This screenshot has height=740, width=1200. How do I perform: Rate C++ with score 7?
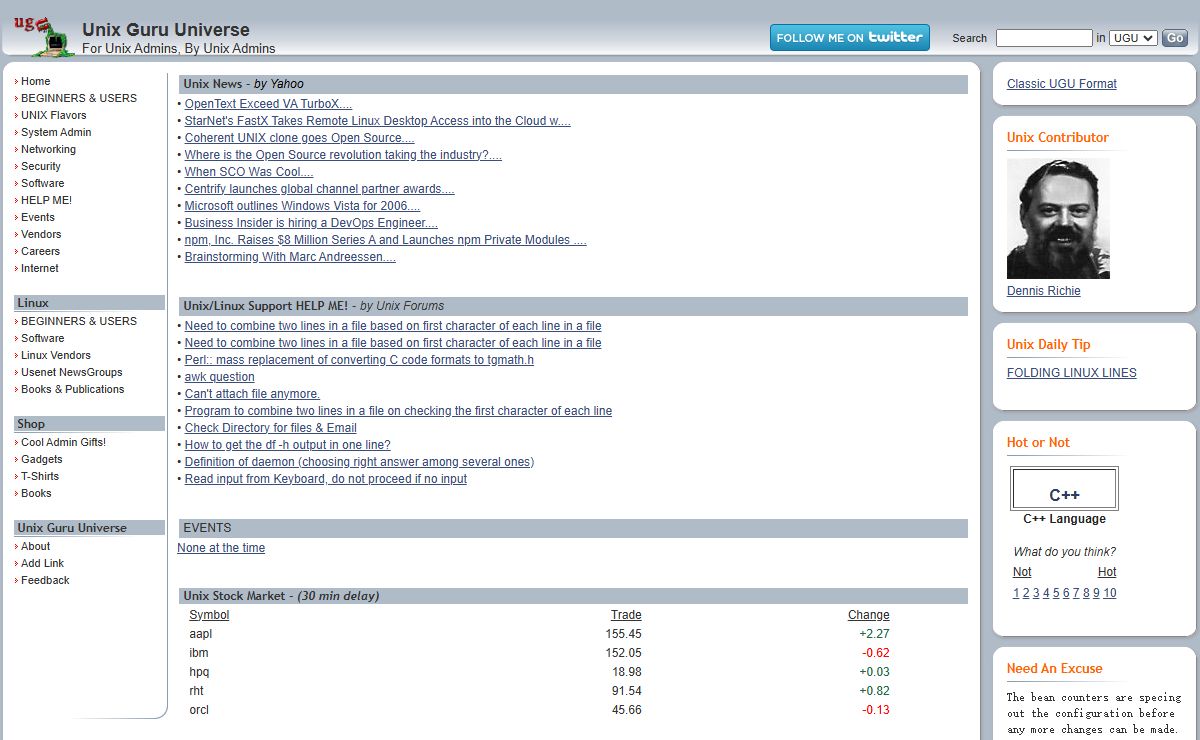tap(1076, 593)
